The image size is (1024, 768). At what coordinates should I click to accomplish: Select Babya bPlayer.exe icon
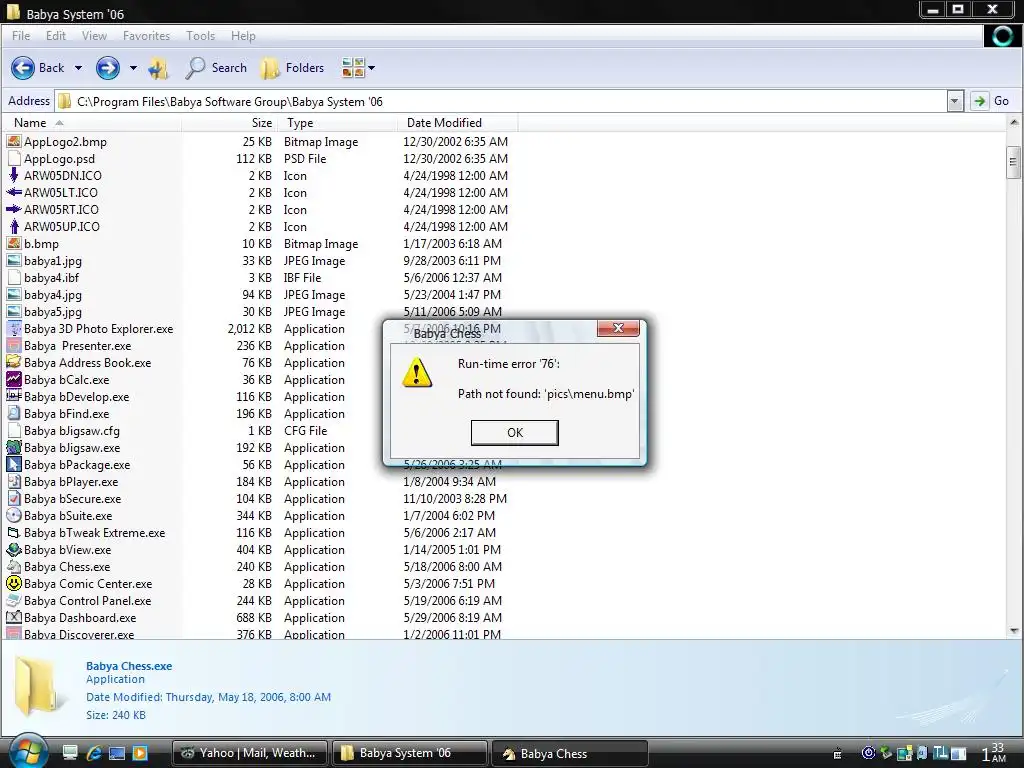[14, 481]
